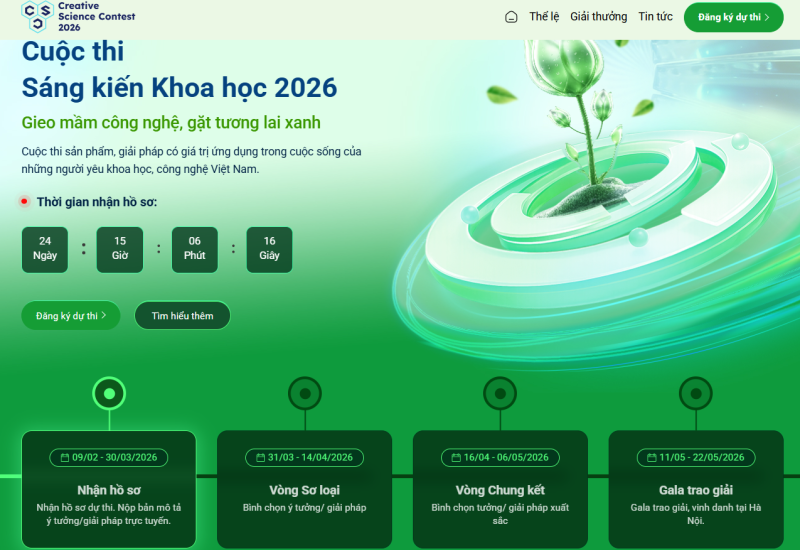The width and height of the screenshot is (800, 550).
Task: Select the Vòng Sơ loại timeline circle
Action: 304,393
